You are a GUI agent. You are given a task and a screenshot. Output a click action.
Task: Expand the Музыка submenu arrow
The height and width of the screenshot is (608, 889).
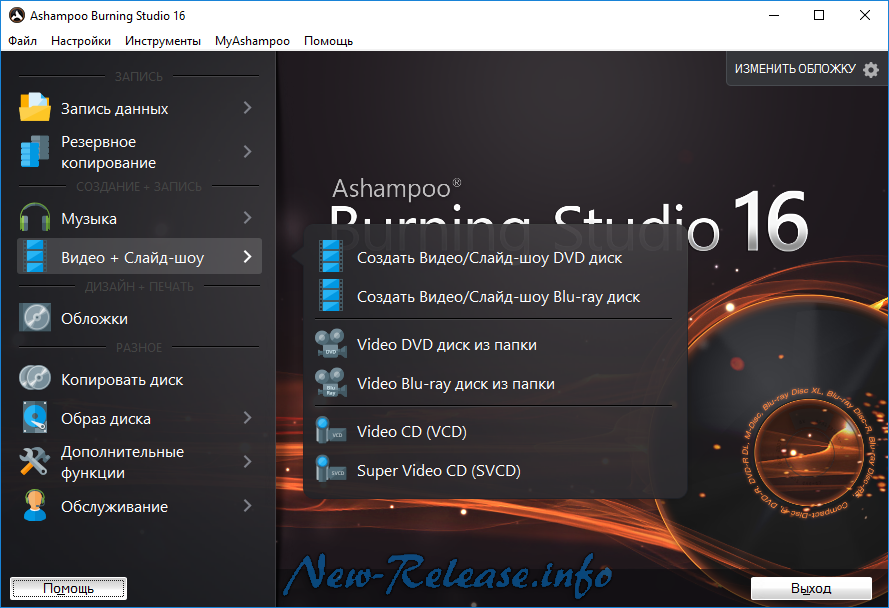point(247,217)
